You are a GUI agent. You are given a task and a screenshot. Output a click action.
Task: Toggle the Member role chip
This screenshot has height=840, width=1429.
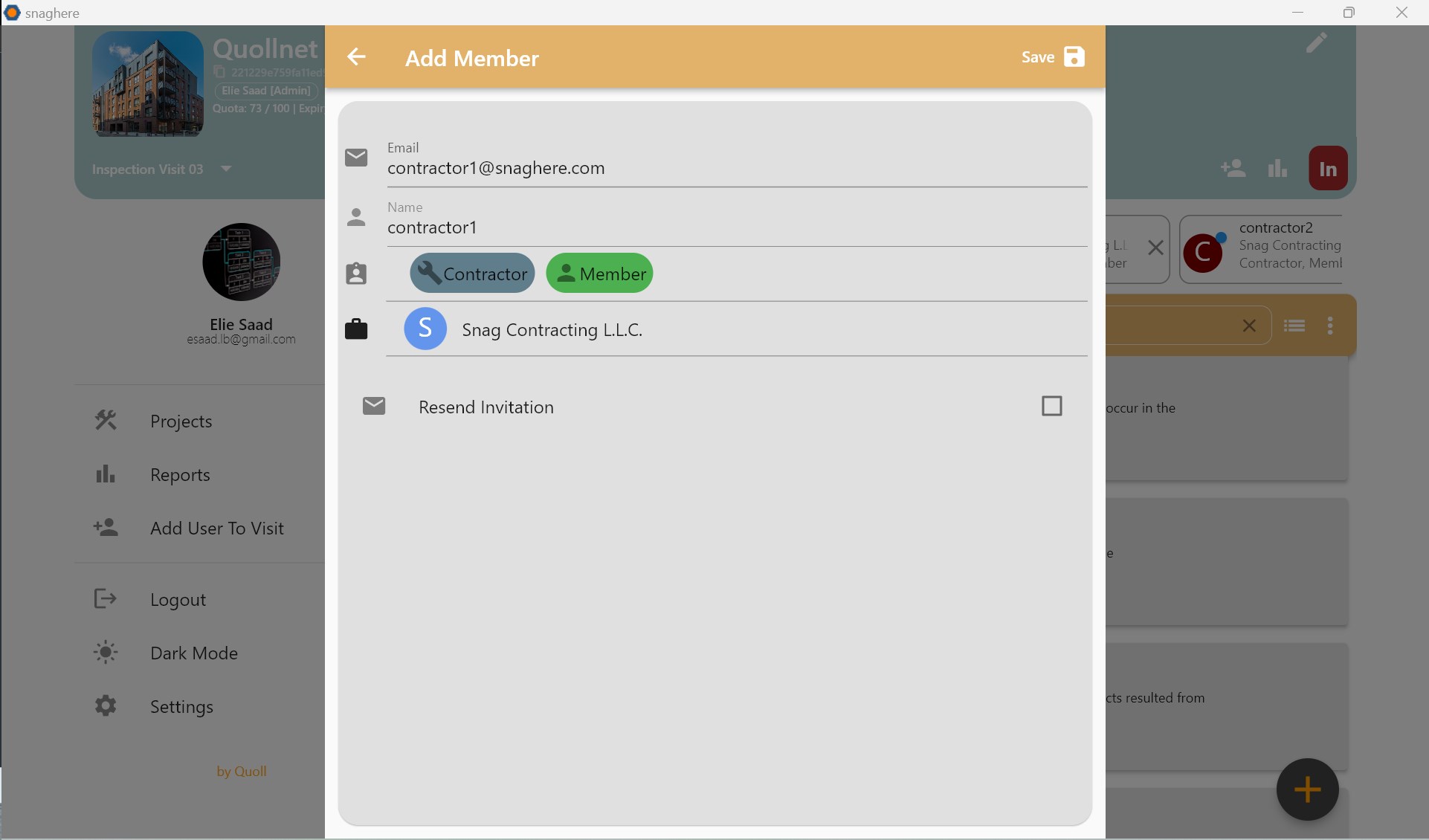(599, 274)
